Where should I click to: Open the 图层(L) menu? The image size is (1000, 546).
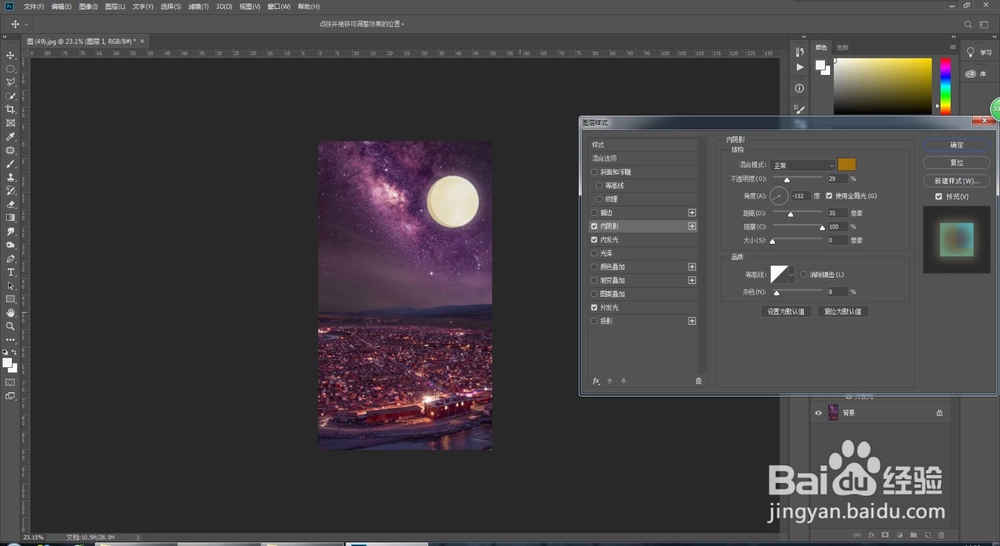click(x=115, y=6)
